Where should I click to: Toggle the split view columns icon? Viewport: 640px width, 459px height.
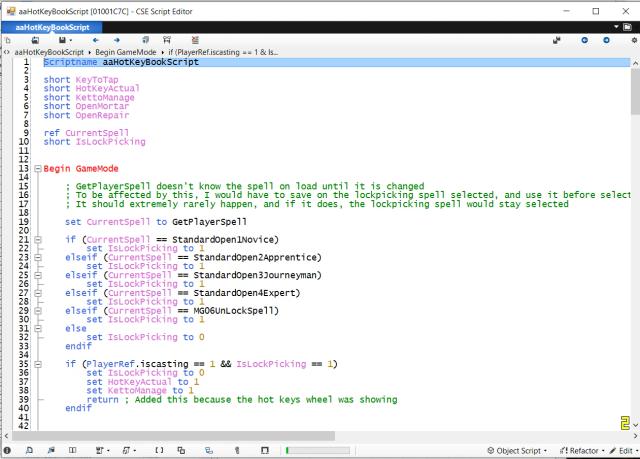(73, 450)
